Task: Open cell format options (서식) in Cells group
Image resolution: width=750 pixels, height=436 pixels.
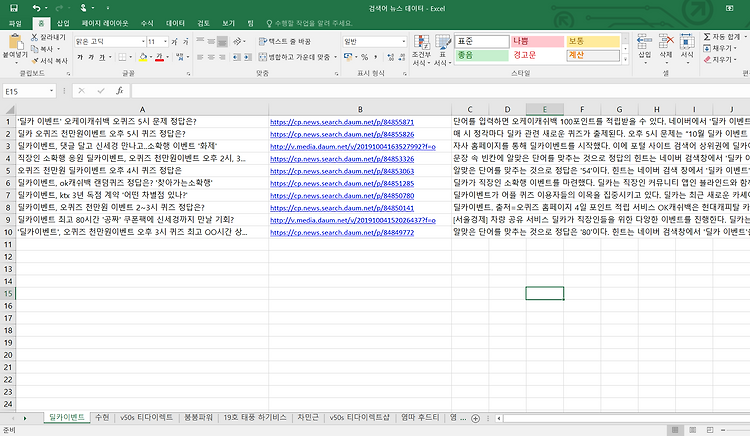Action: 687,49
